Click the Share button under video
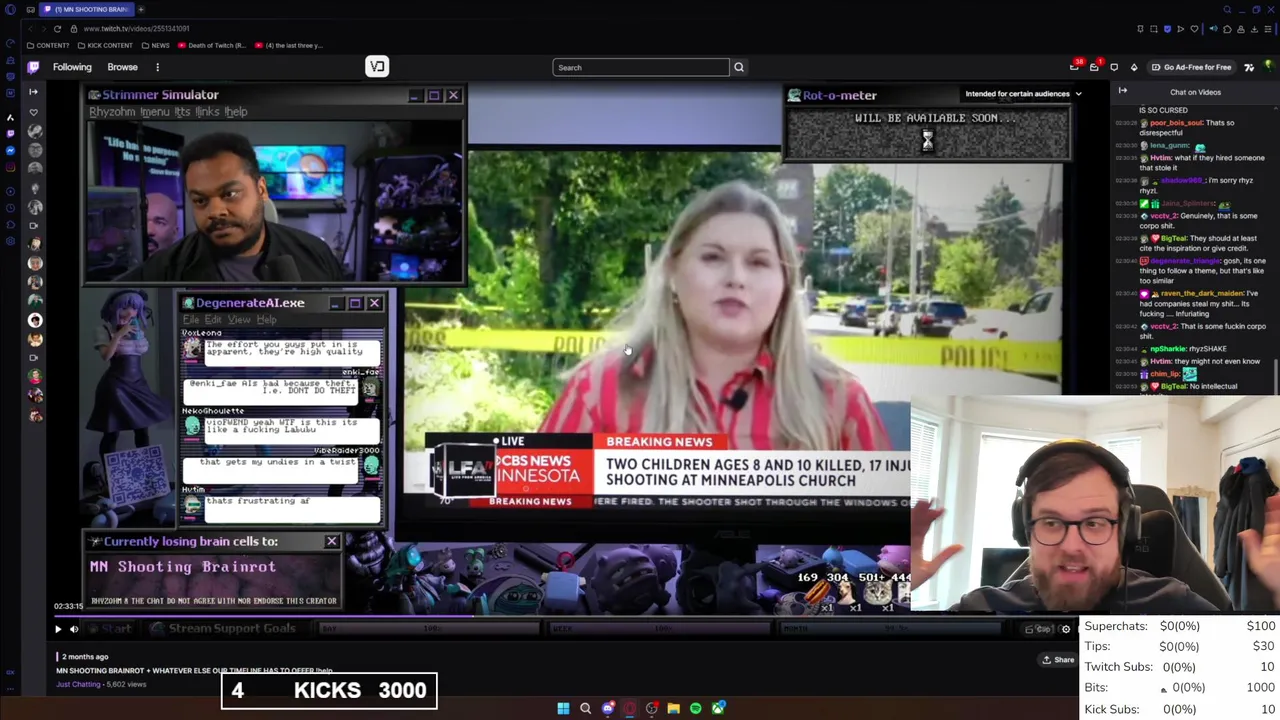Image resolution: width=1280 pixels, height=720 pixels. coord(1058,660)
